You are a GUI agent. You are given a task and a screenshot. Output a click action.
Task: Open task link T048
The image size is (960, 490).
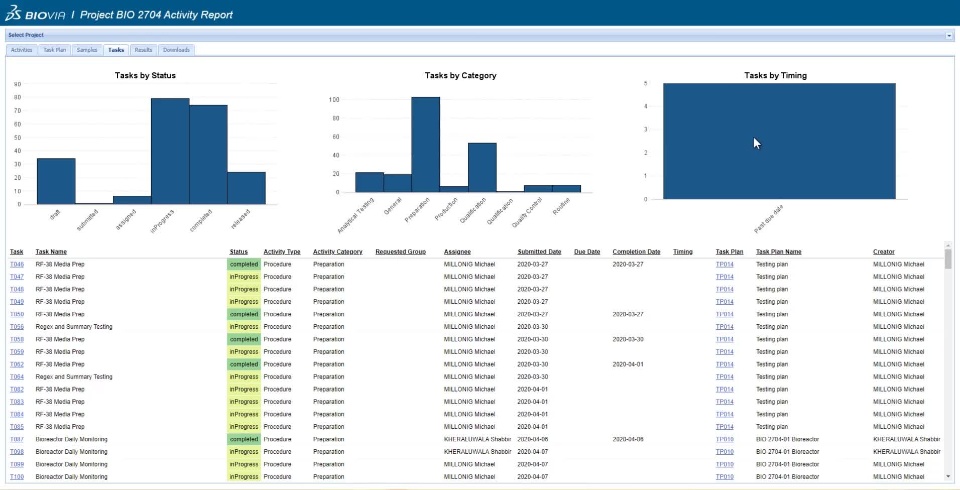17,289
